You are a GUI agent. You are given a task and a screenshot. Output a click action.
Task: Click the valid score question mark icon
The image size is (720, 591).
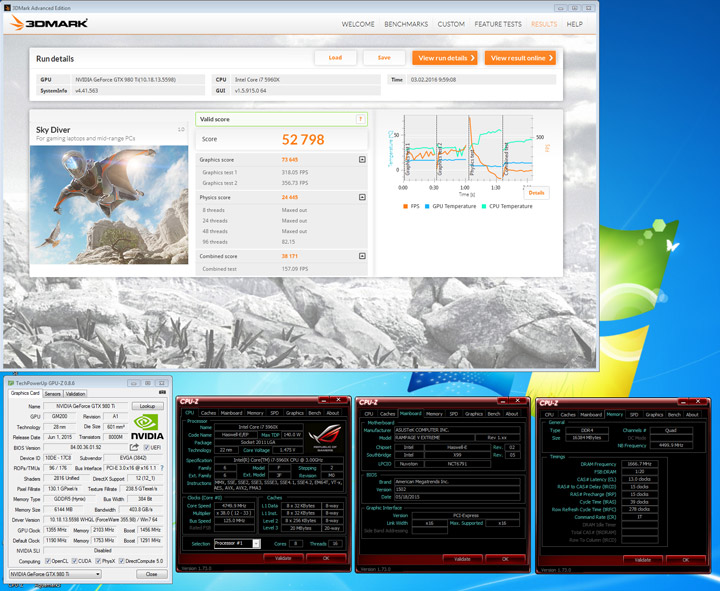click(360, 119)
